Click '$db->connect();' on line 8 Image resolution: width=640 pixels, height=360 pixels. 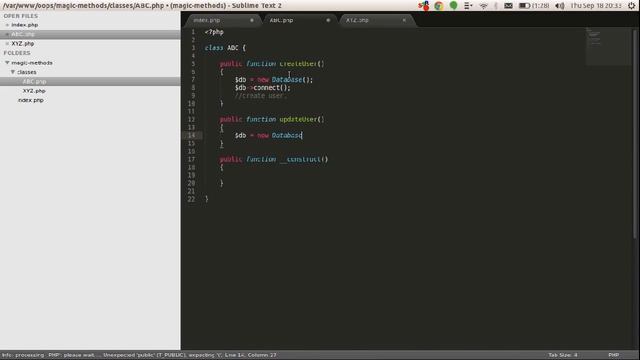tap(263, 88)
